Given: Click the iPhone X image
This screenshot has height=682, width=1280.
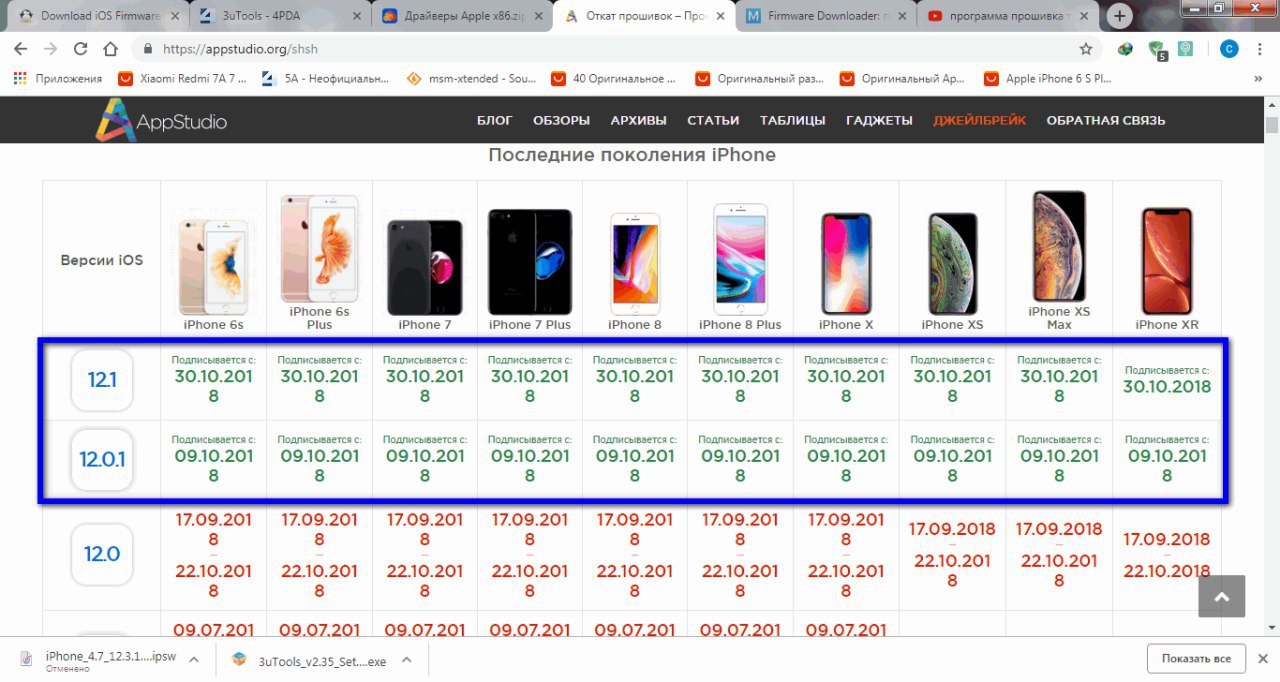Looking at the screenshot, I should (846, 263).
